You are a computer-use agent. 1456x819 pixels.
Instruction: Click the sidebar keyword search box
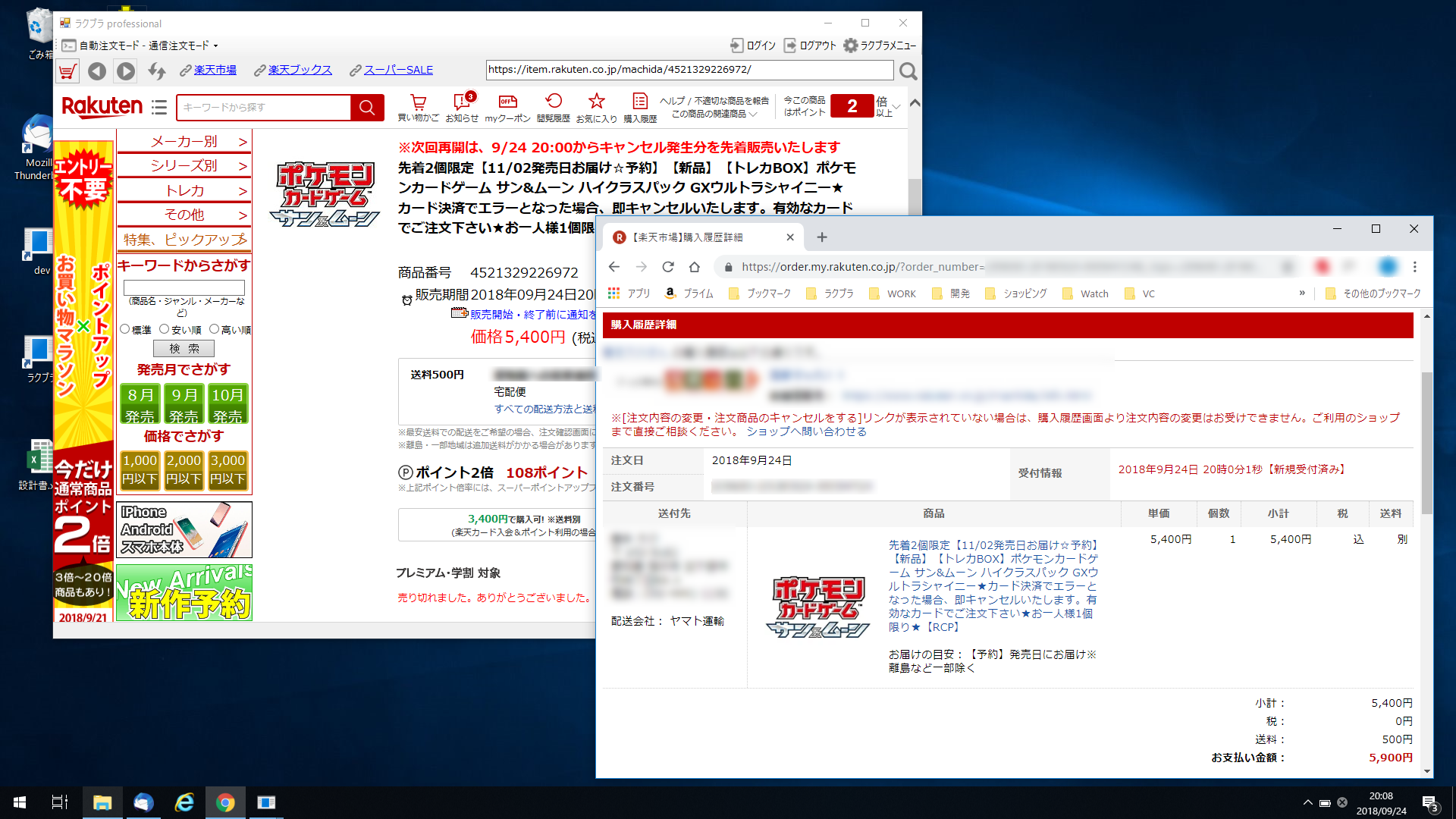(x=184, y=287)
